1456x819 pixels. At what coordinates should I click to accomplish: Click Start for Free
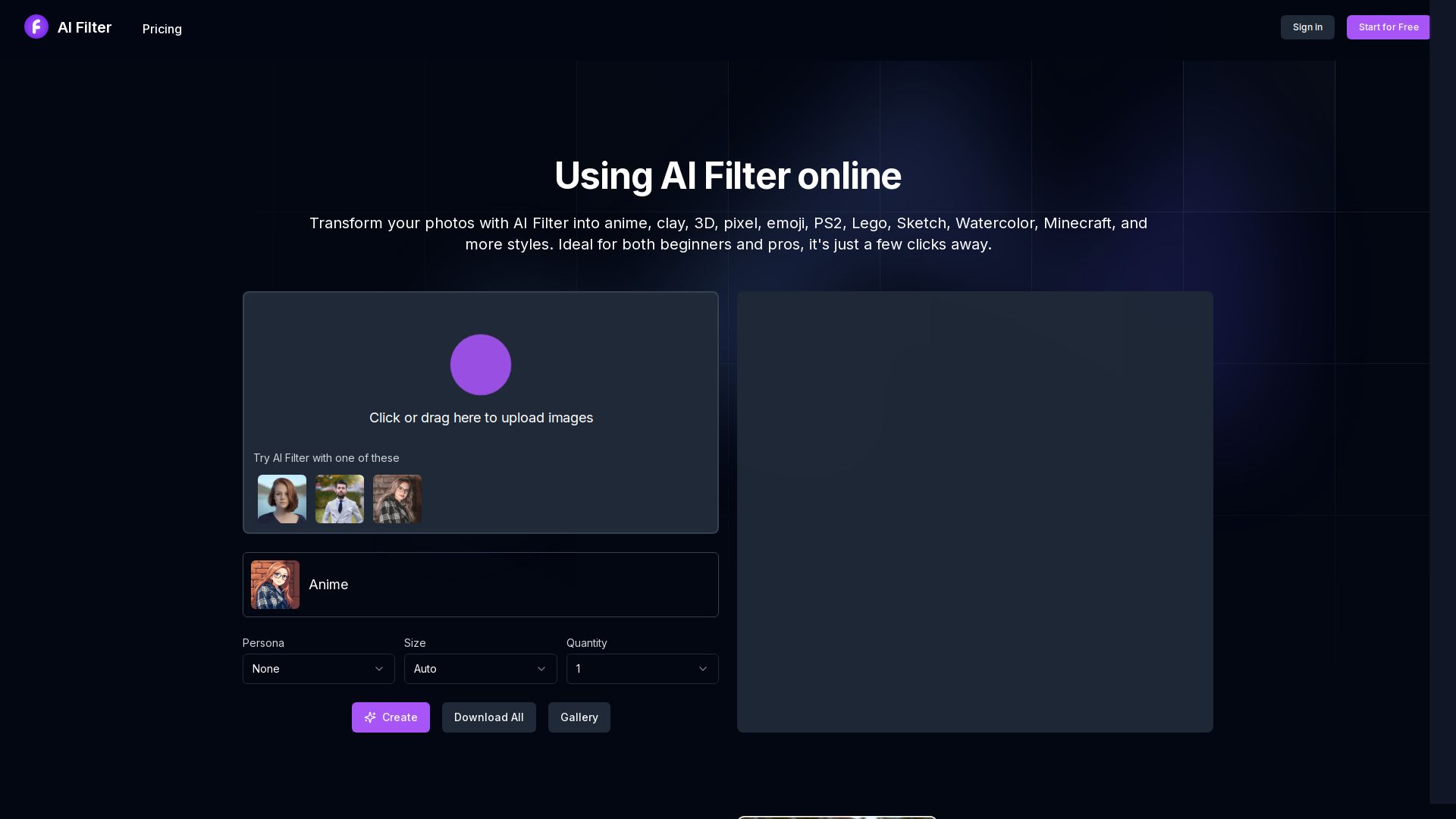pos(1388,27)
